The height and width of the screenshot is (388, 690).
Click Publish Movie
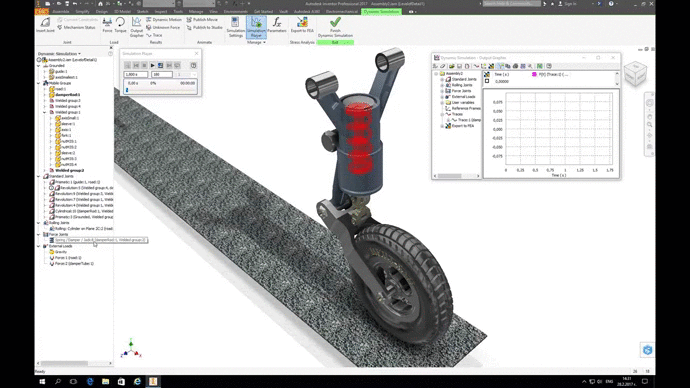click(202, 20)
